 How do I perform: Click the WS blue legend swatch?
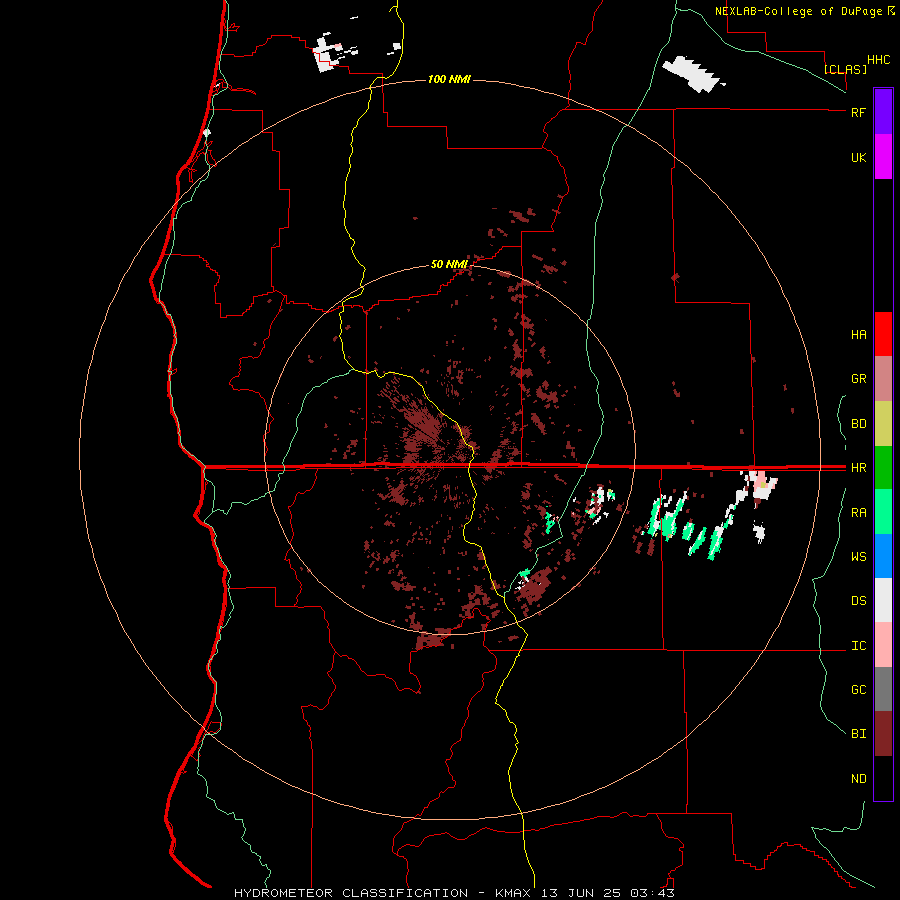pyautogui.click(x=883, y=556)
